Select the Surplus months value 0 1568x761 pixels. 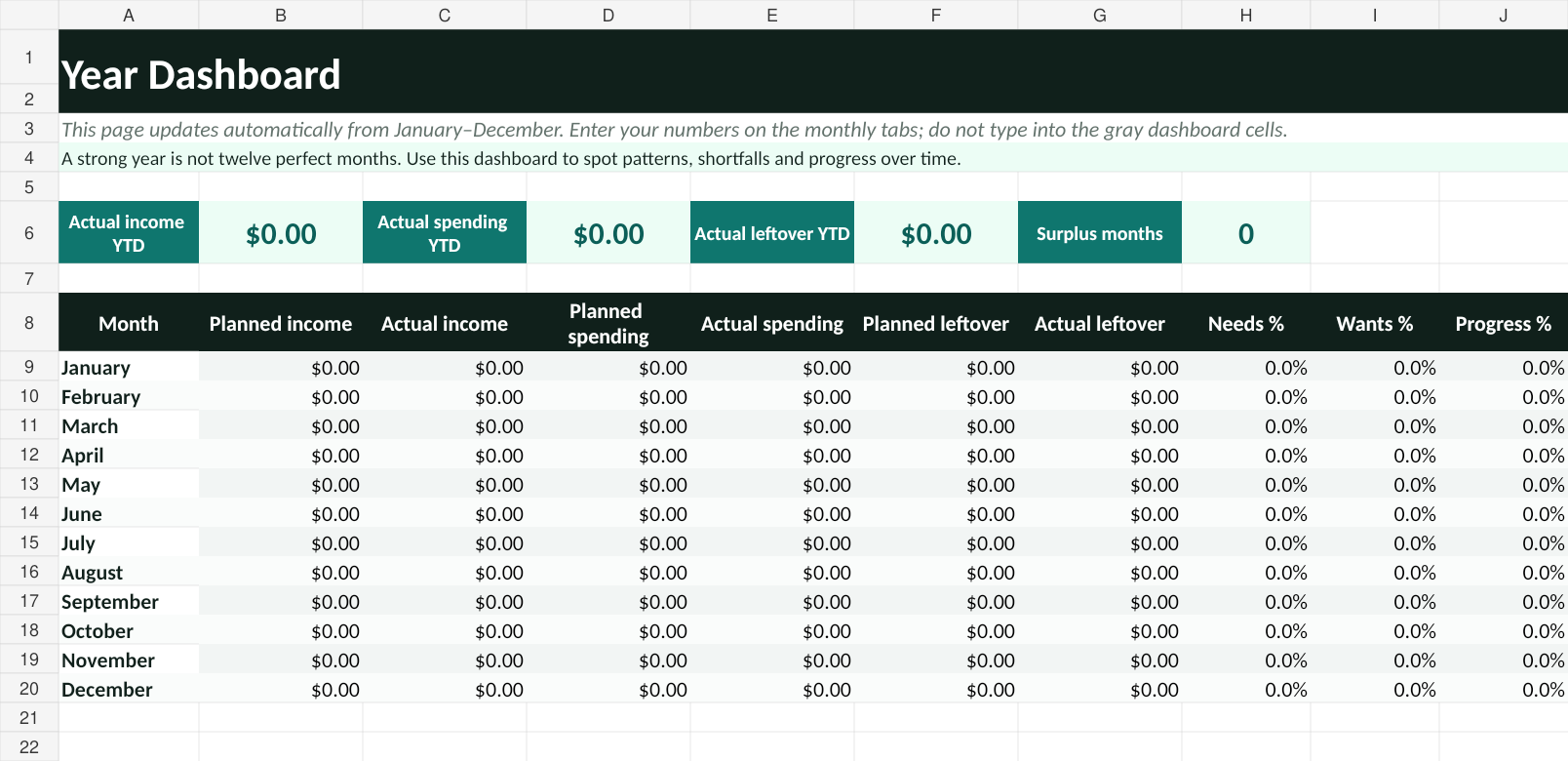(1246, 233)
